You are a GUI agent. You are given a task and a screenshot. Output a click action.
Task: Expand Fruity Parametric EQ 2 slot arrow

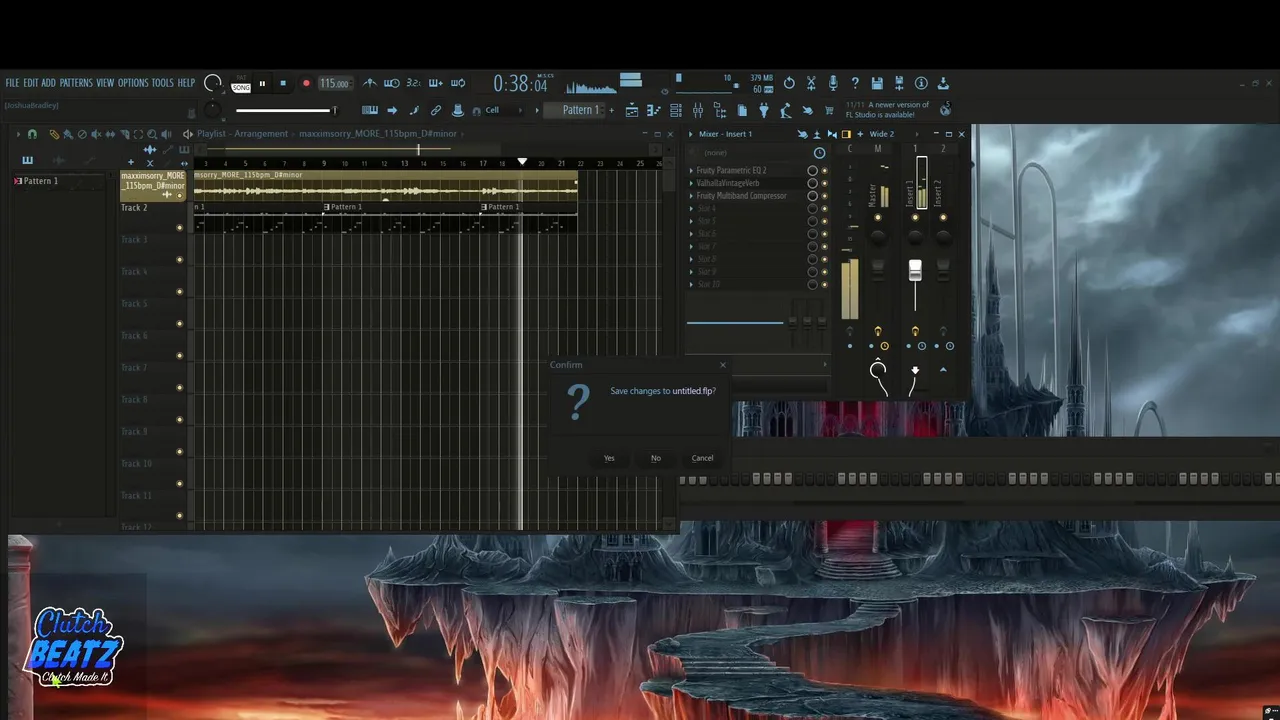(x=691, y=171)
